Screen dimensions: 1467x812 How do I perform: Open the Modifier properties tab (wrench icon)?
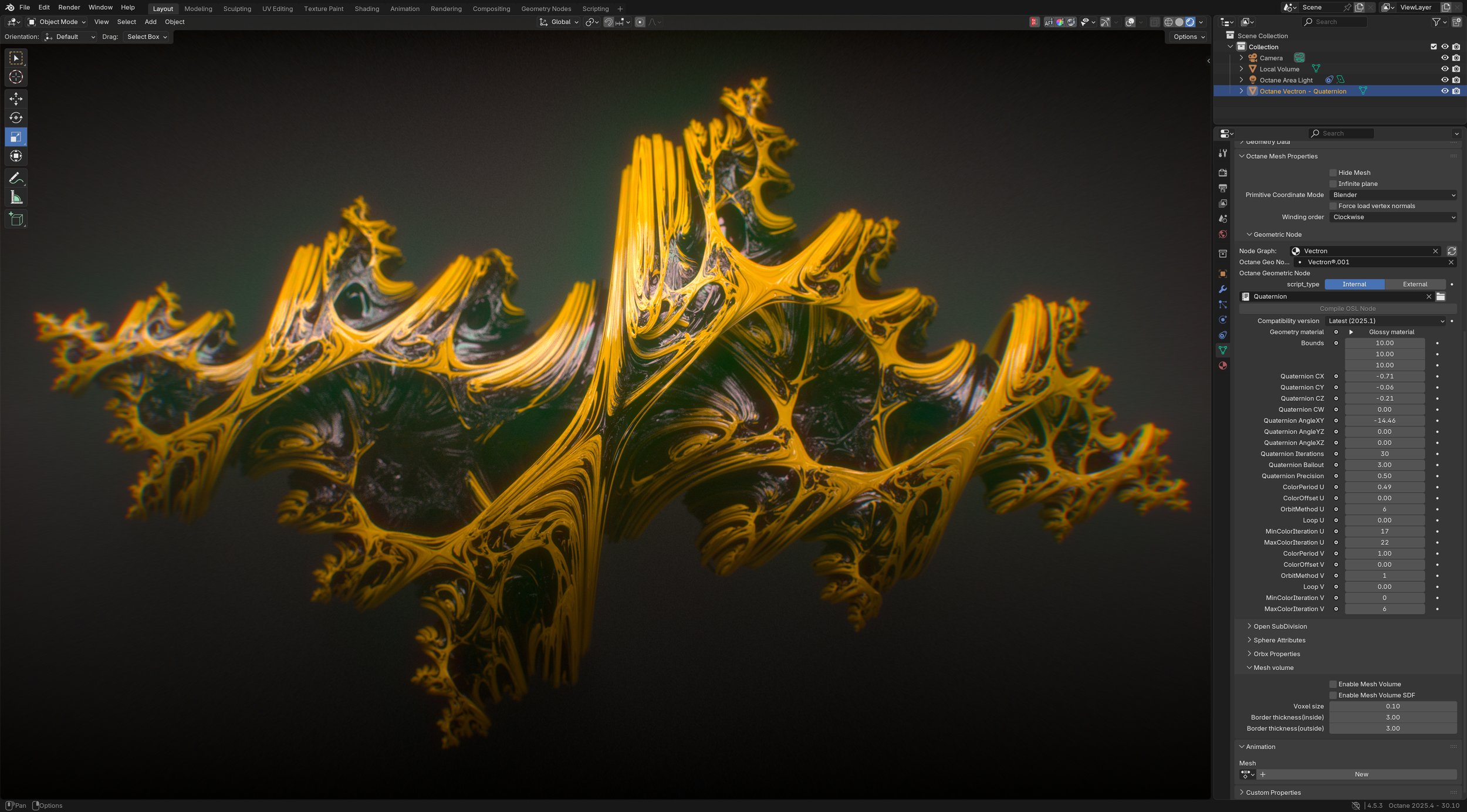pos(1223,289)
